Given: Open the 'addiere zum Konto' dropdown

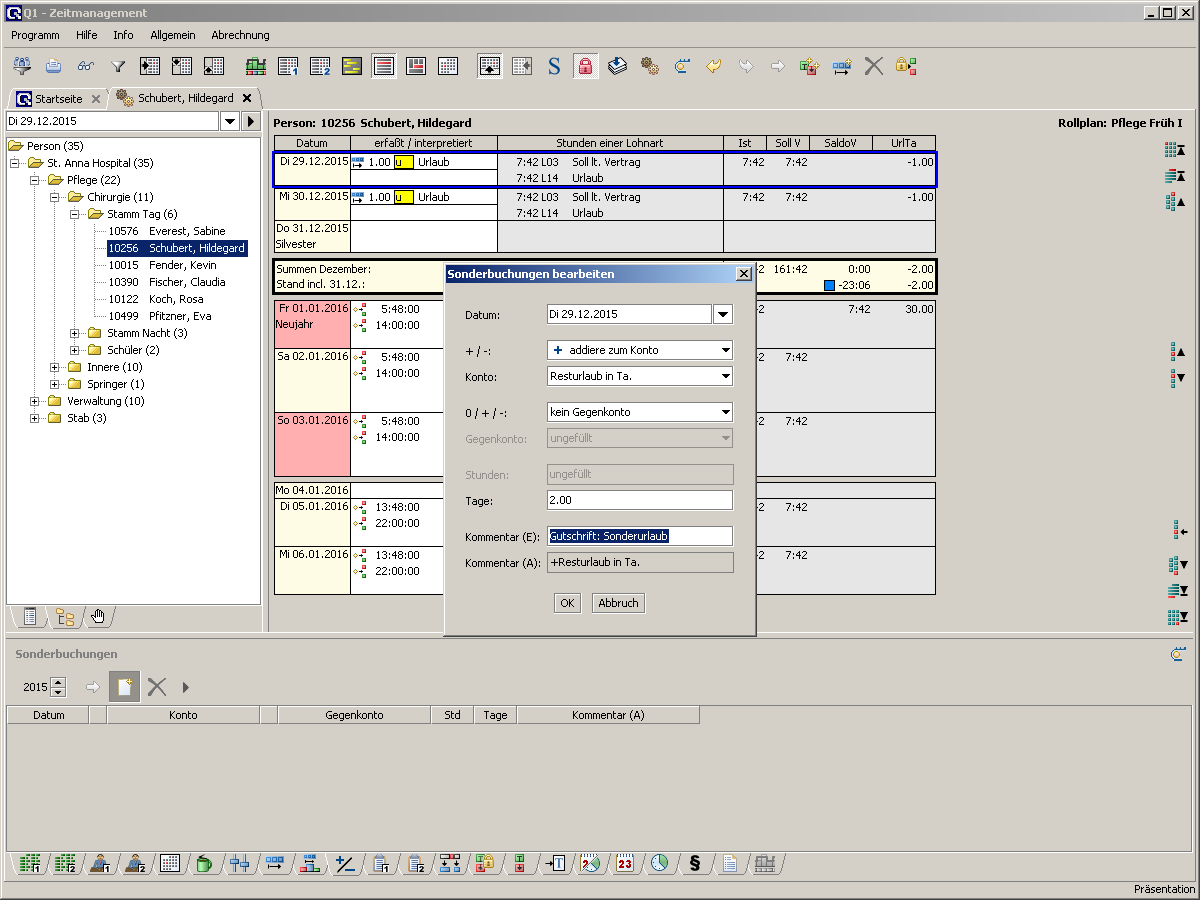Looking at the screenshot, I should click(723, 350).
